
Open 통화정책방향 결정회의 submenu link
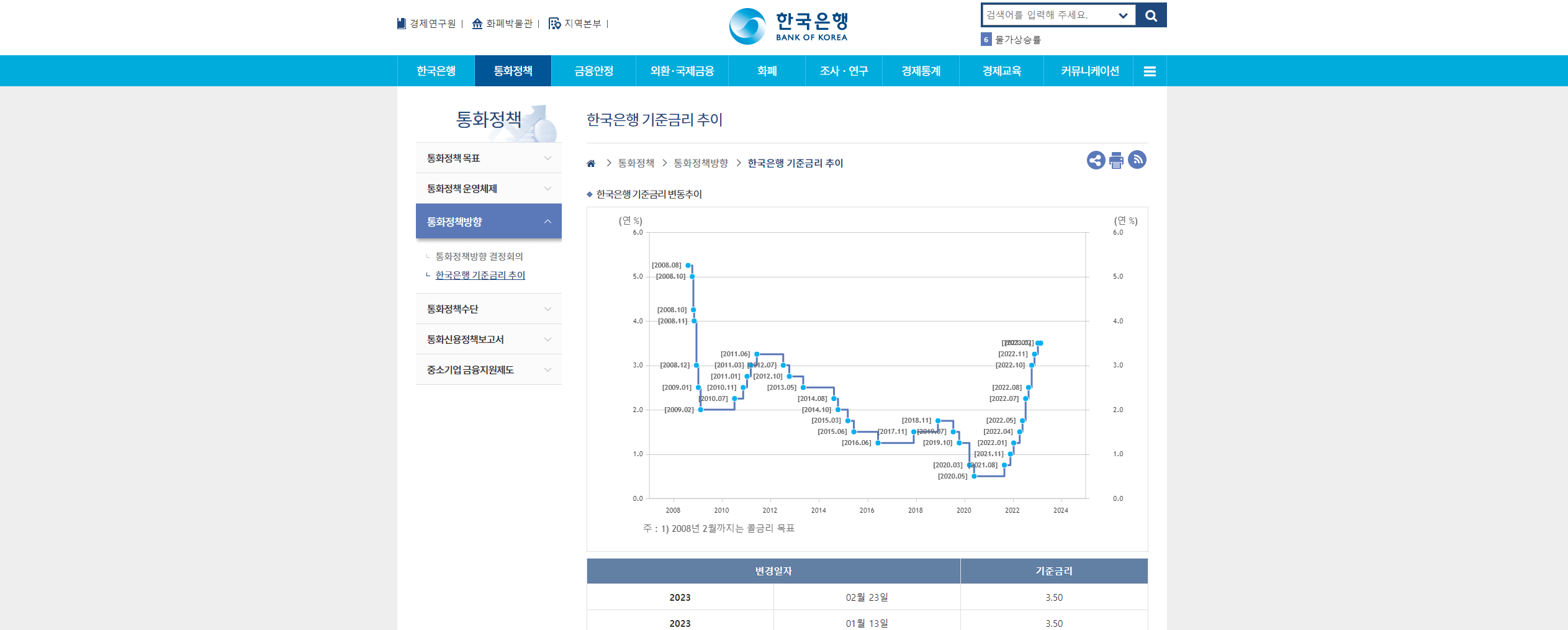(x=479, y=256)
